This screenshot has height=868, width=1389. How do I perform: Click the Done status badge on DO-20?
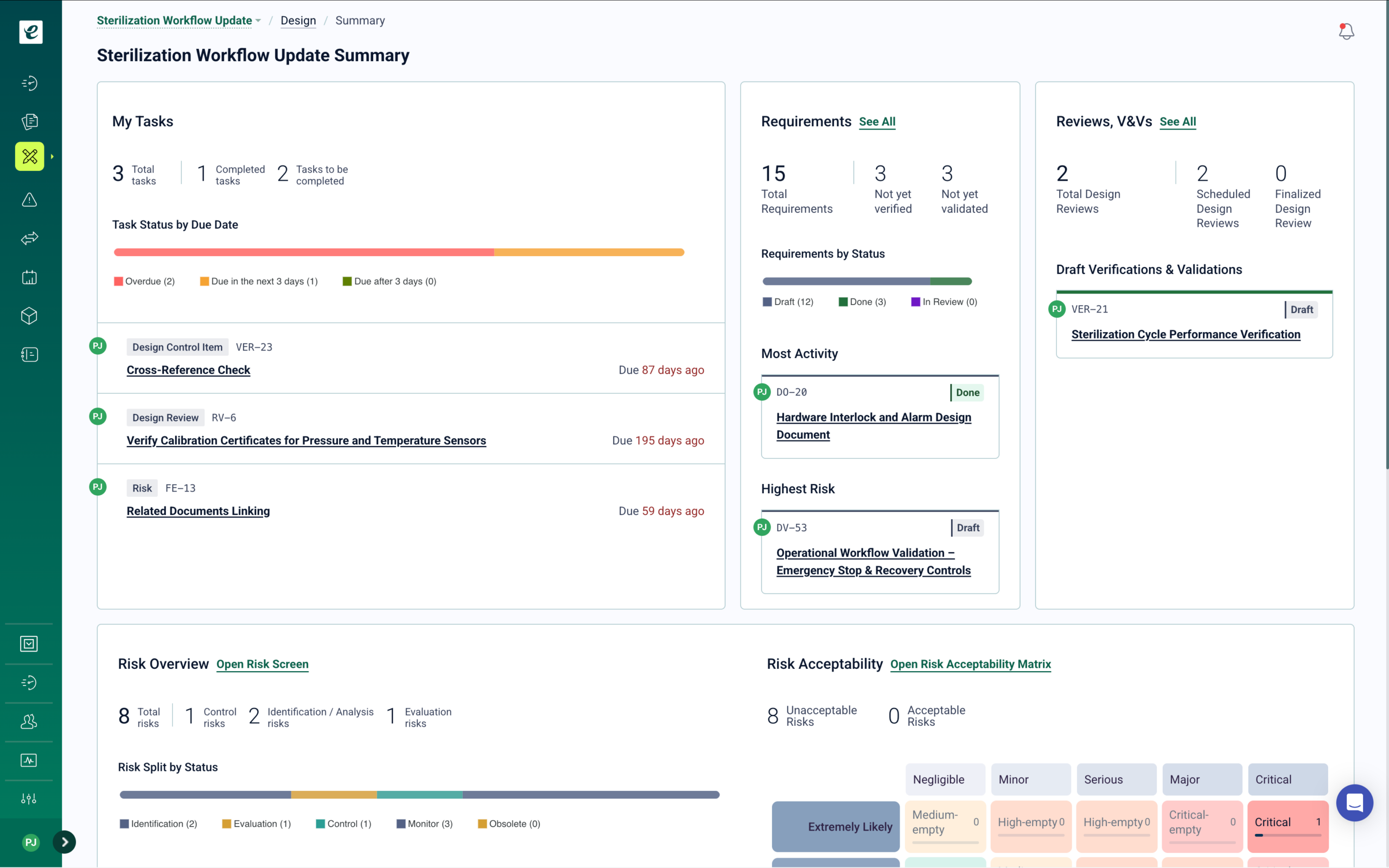pyautogui.click(x=967, y=392)
